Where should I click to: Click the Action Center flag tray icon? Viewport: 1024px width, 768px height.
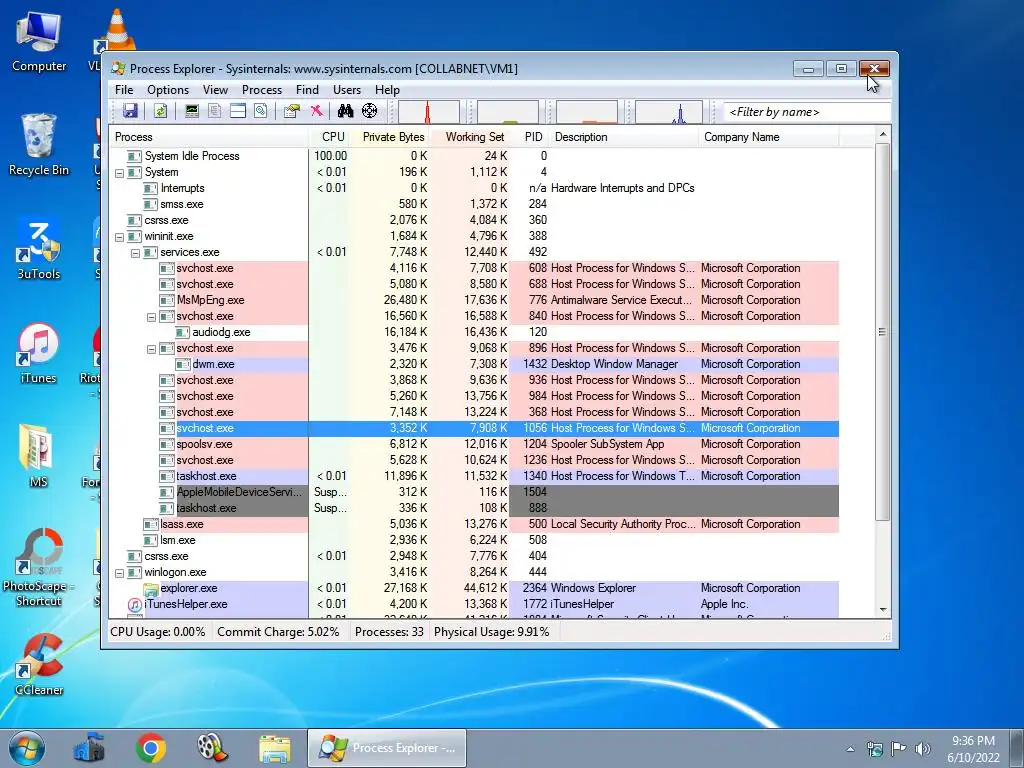pyautogui.click(x=899, y=749)
